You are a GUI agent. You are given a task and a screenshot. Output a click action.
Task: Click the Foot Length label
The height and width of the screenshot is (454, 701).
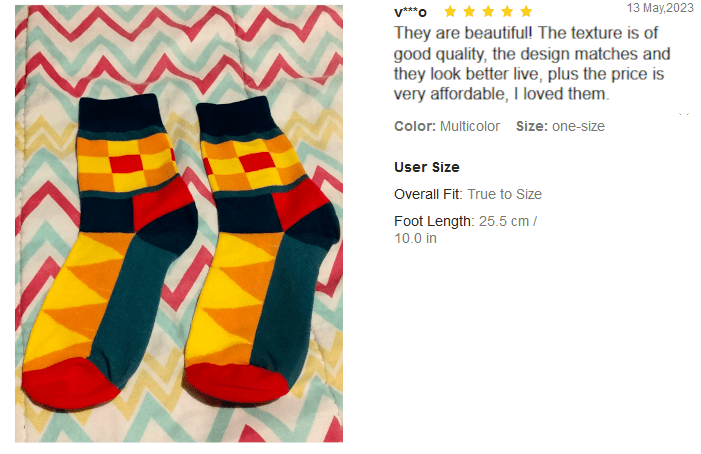point(432,221)
